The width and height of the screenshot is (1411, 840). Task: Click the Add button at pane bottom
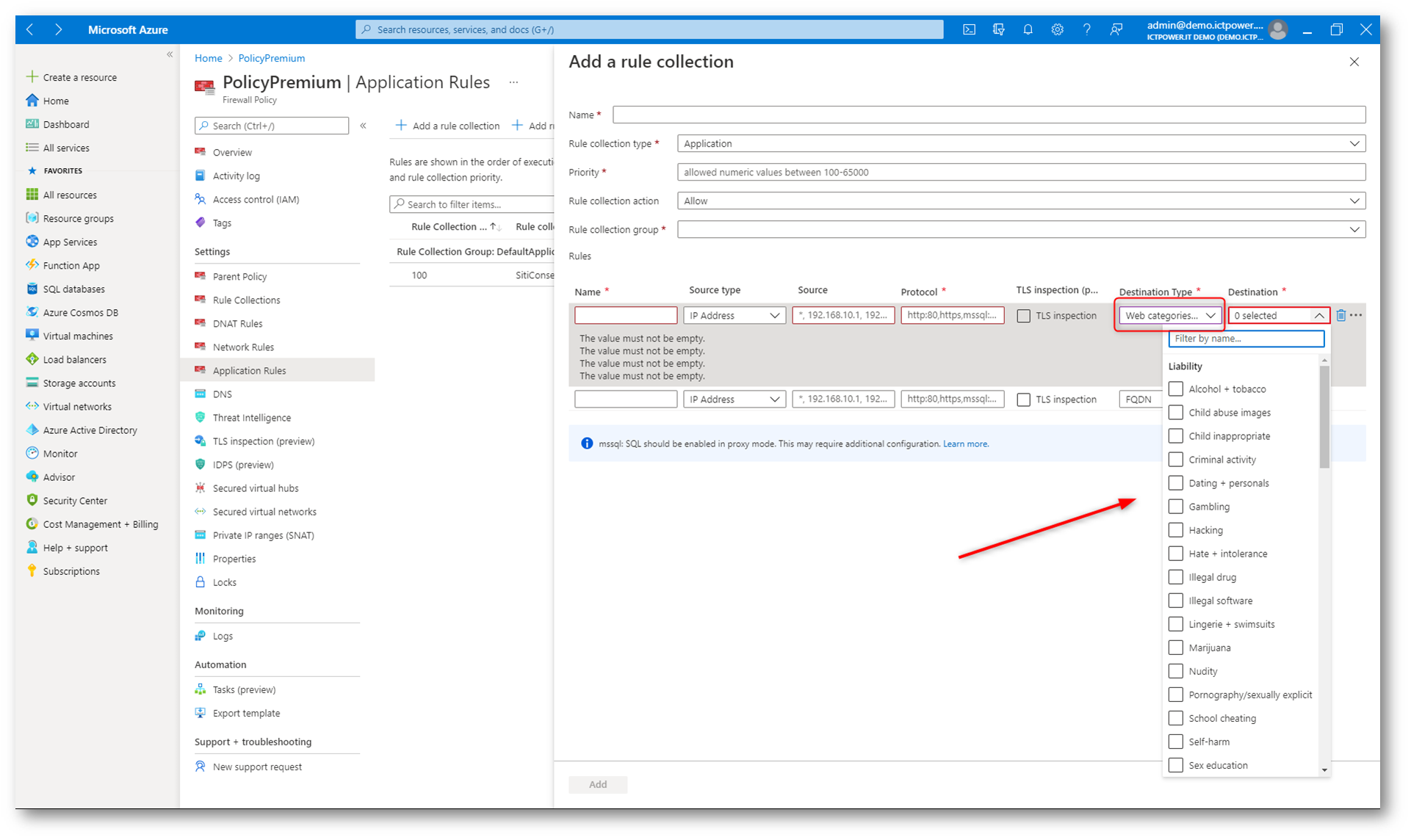pos(598,784)
